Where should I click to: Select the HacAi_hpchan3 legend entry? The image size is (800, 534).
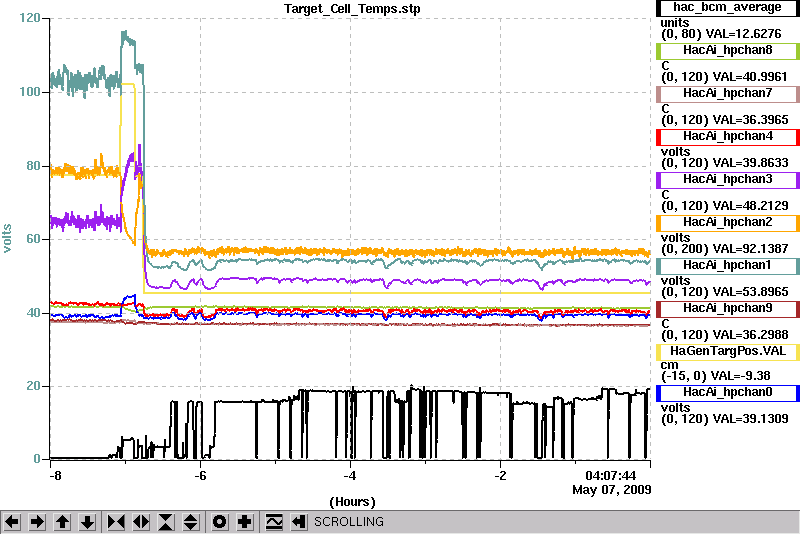coord(728,180)
